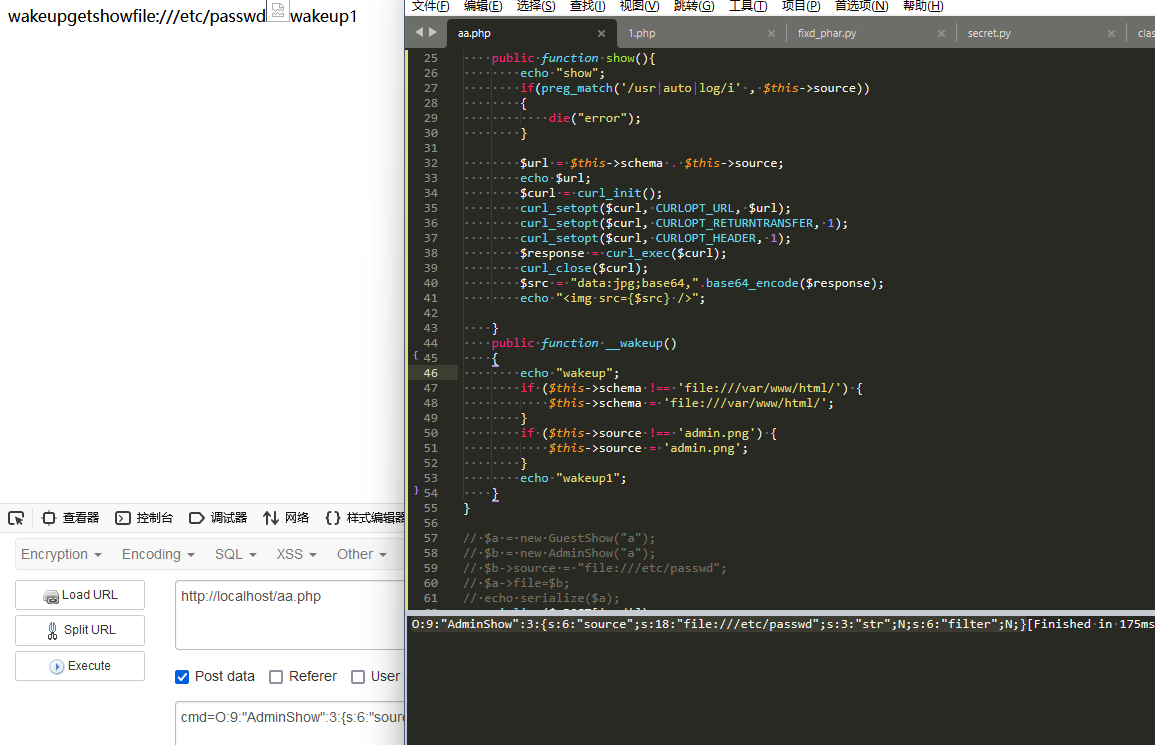
Task: Open the 调试器 debugger panel
Action: coord(218,518)
